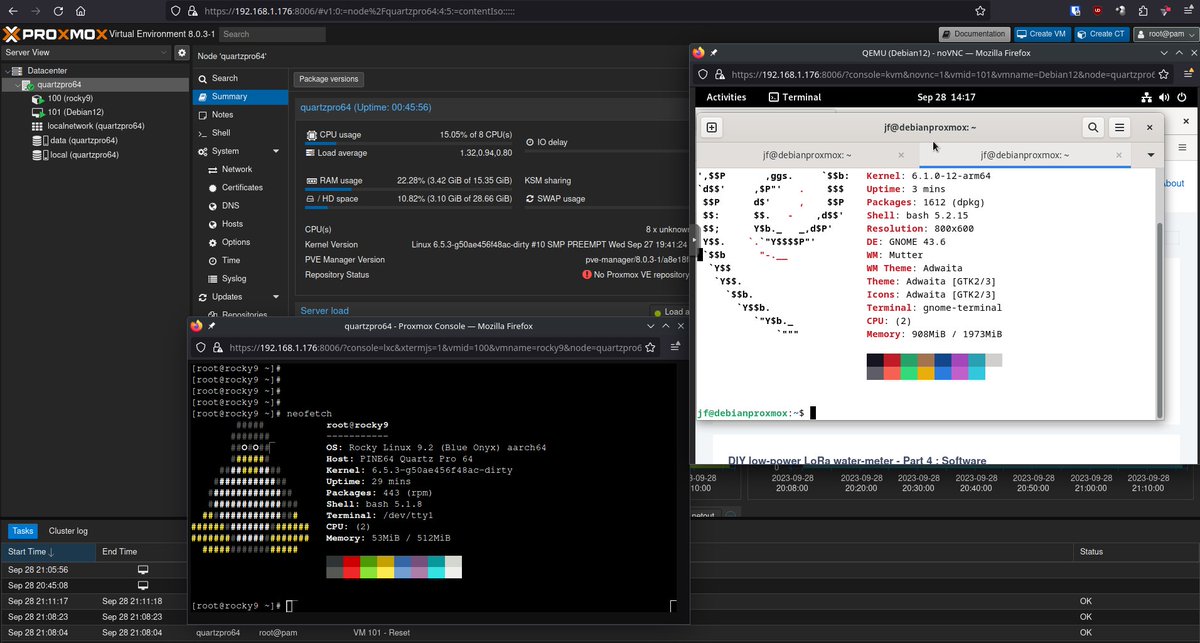The width and height of the screenshot is (1200, 643).
Task: Switch to second jf@debianproxmox terminal tab
Action: (1025, 155)
